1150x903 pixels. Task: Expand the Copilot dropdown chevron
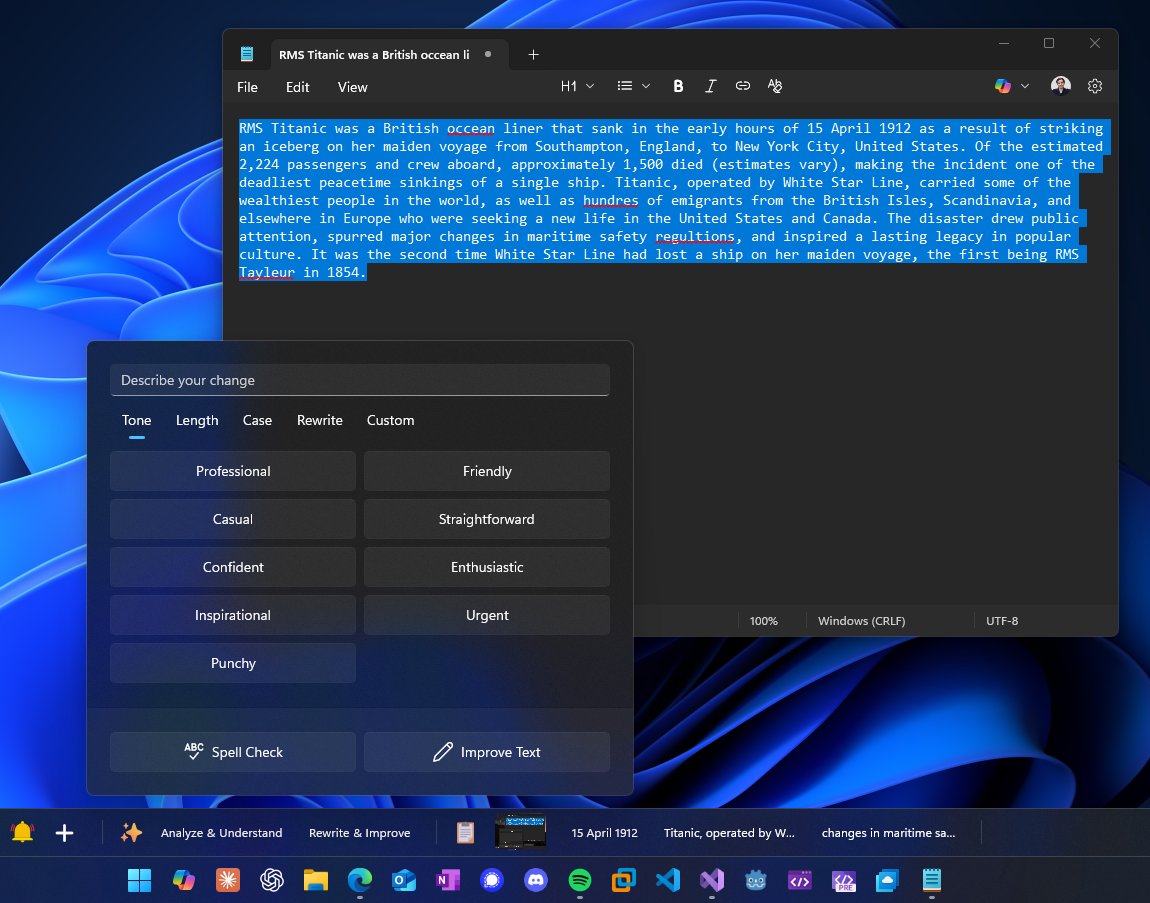pos(1025,87)
